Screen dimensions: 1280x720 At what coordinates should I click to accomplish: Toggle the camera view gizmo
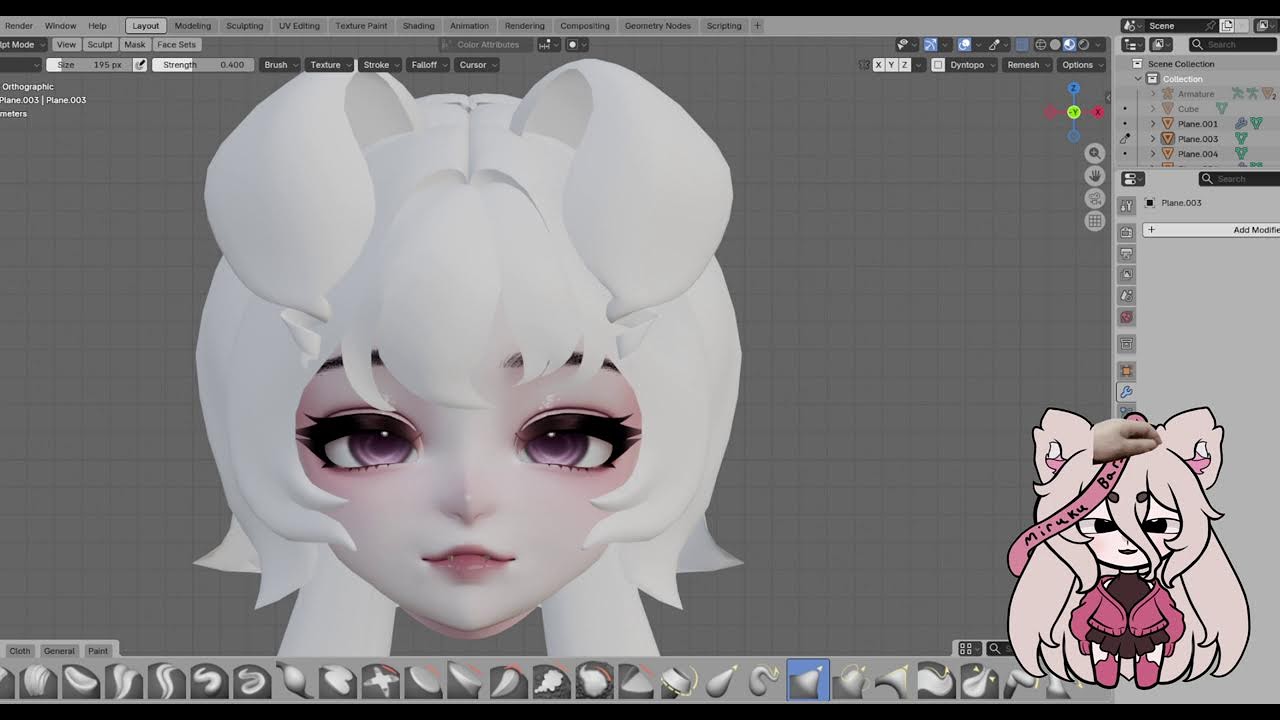pos(1095,198)
